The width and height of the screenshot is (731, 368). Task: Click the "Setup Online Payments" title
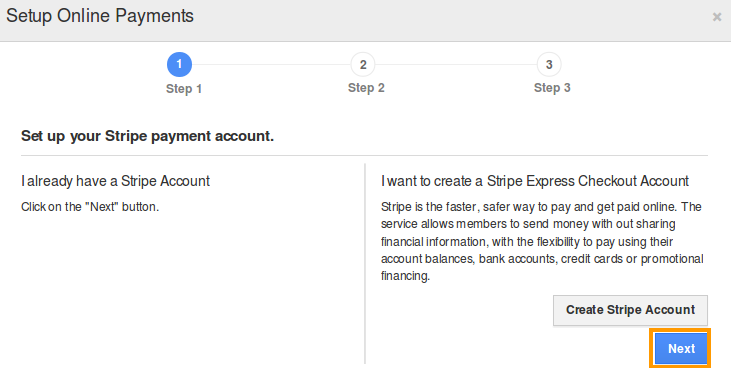pos(100,16)
